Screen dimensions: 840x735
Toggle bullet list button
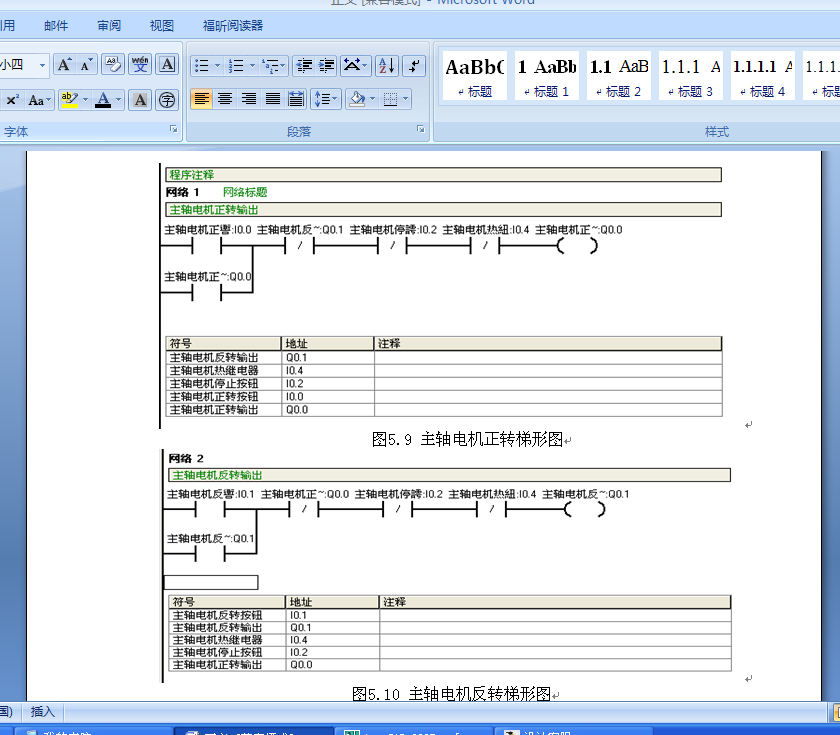coord(201,66)
